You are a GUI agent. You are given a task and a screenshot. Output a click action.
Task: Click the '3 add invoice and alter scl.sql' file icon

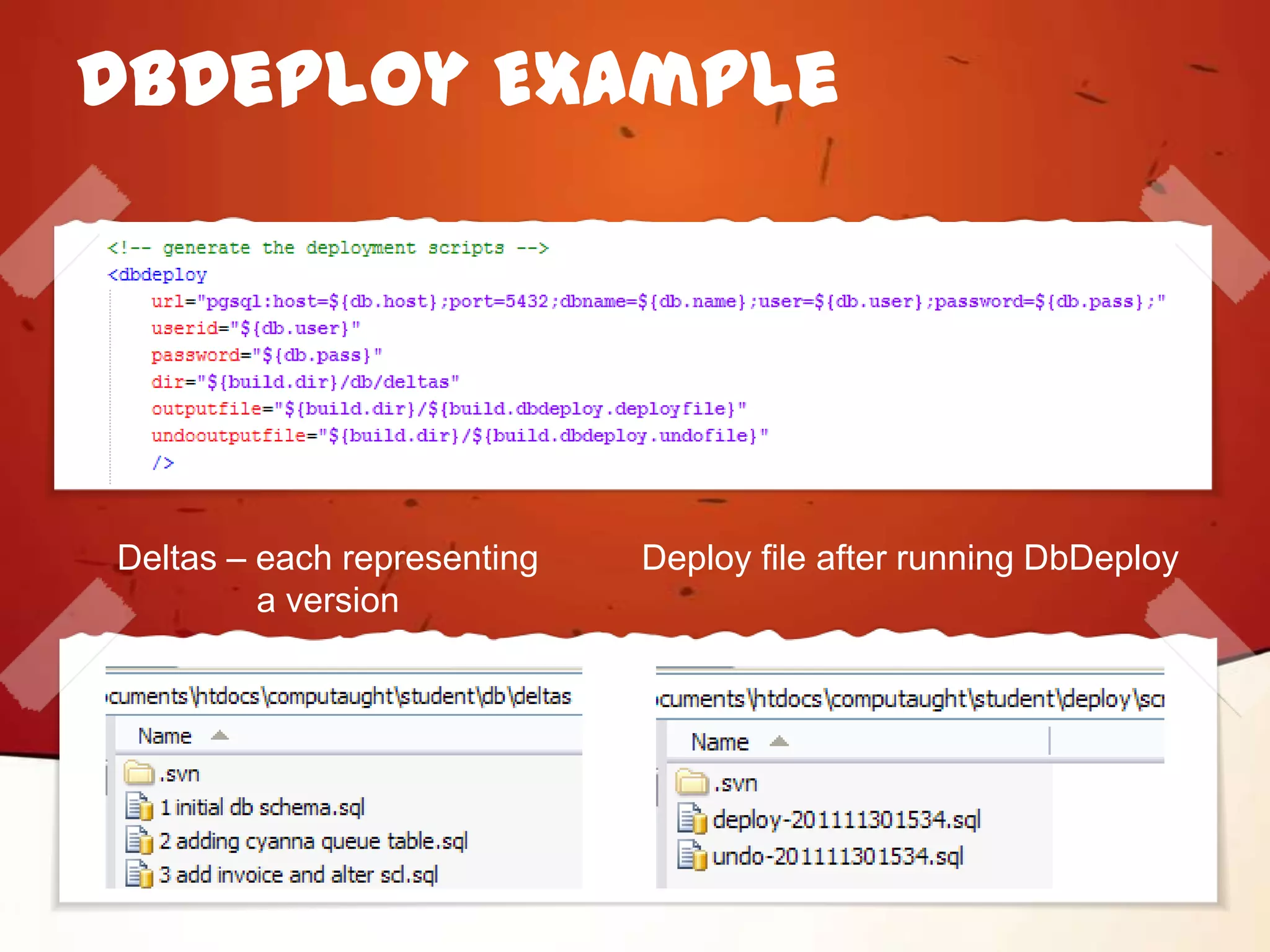tap(140, 873)
